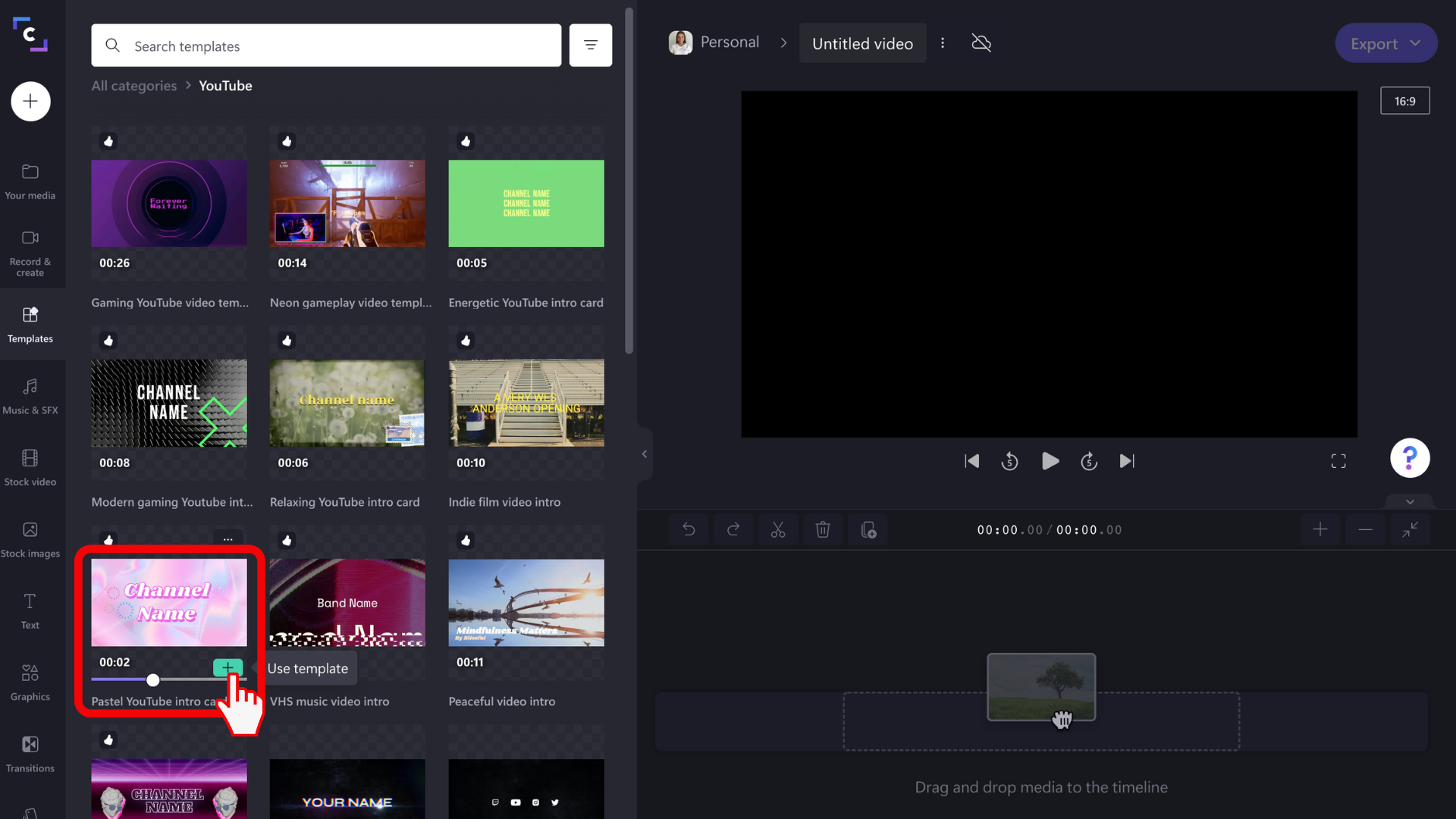Like the Neon gameplay video template
The height and width of the screenshot is (819, 1456).
pos(287,141)
